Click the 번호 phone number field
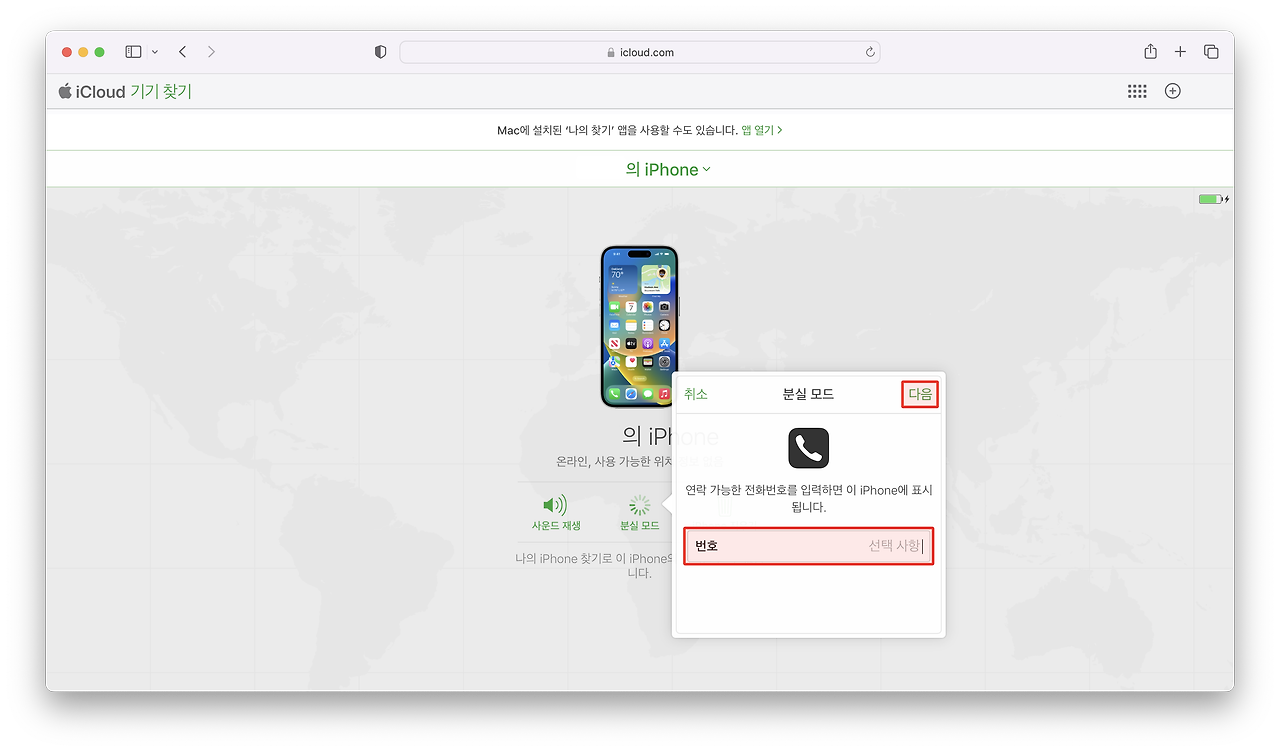This screenshot has width=1280, height=752. (x=809, y=546)
